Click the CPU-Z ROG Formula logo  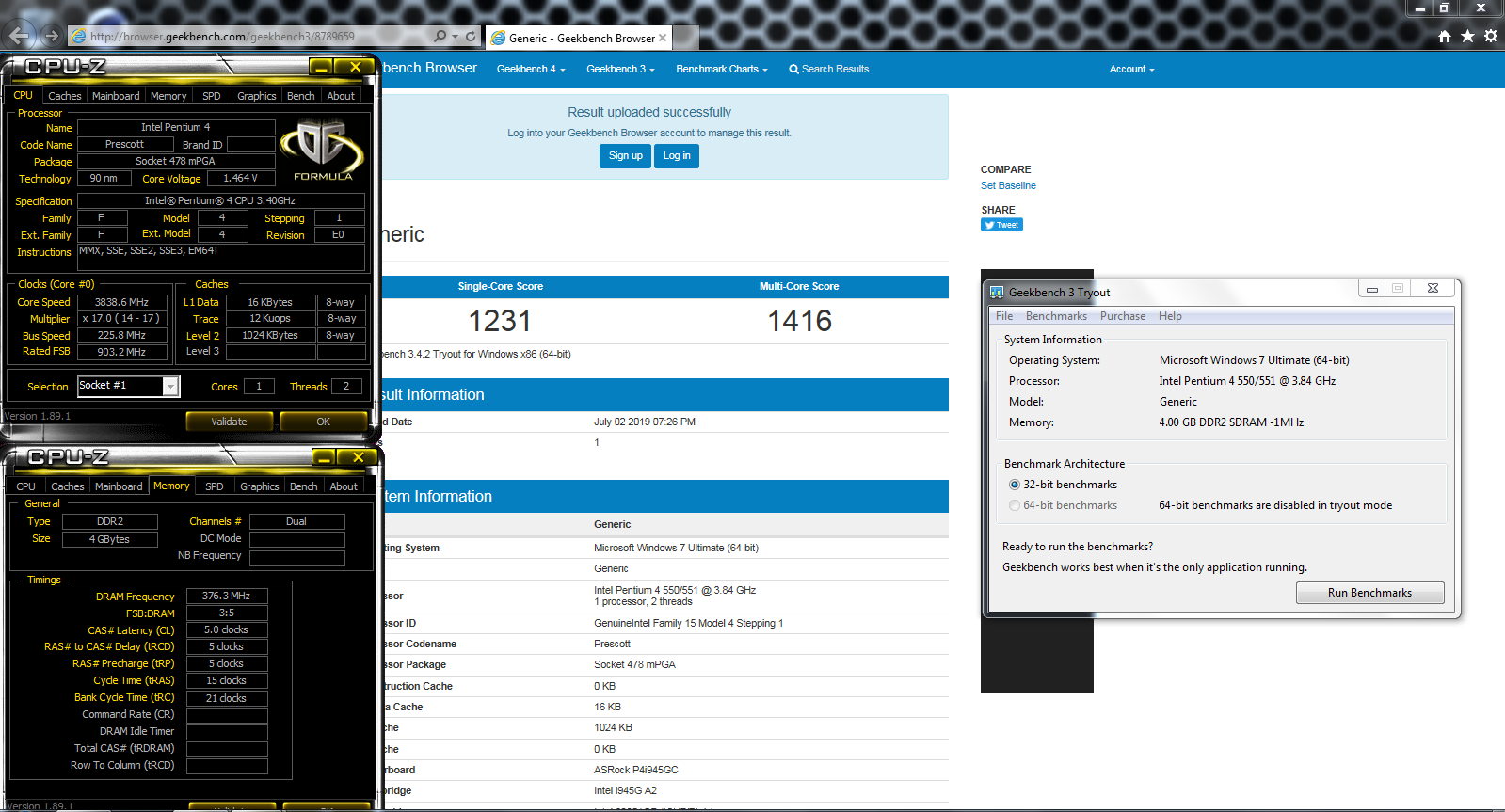click(323, 150)
